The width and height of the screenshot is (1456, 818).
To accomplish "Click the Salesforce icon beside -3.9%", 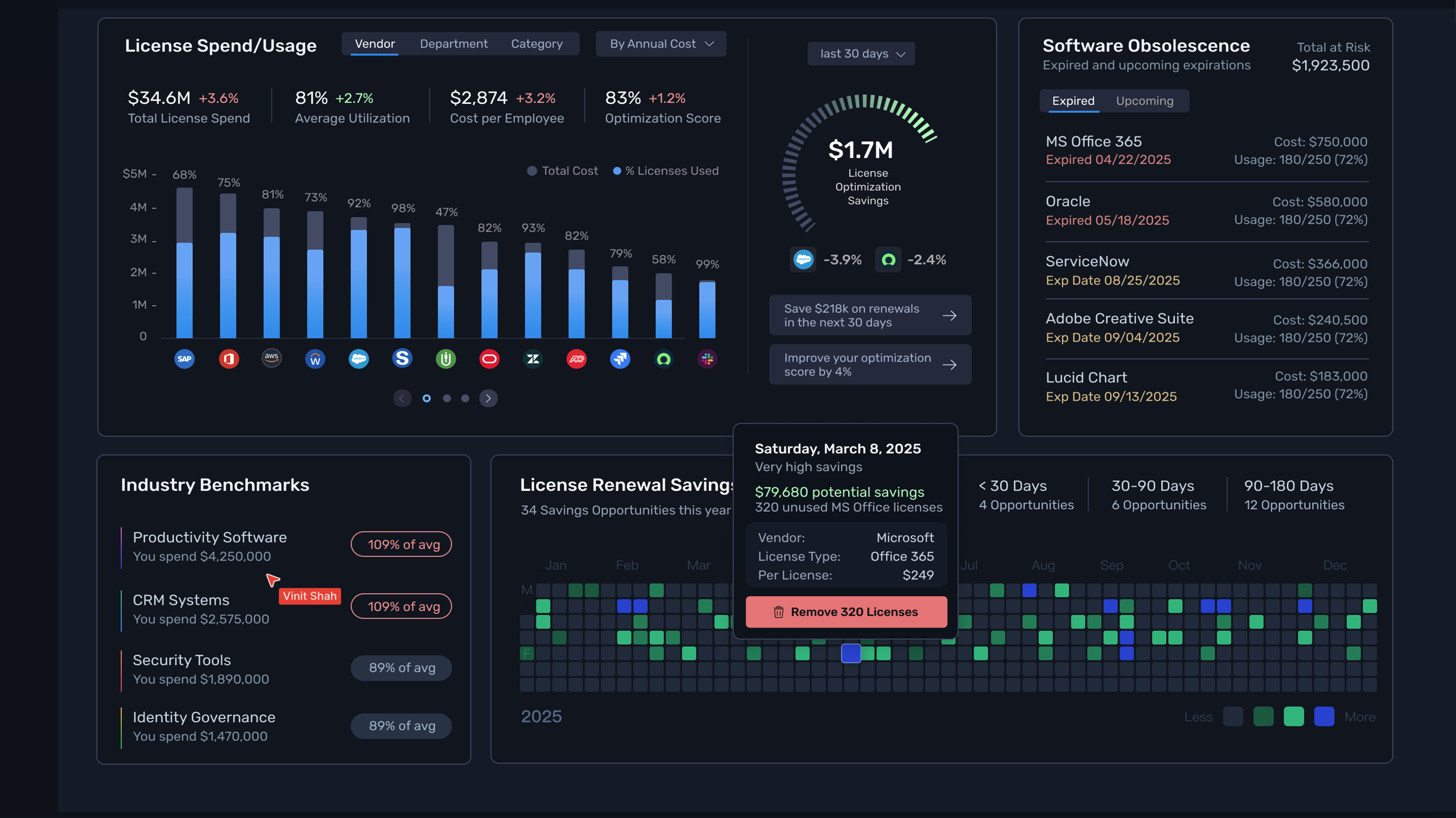I will pyautogui.click(x=803, y=259).
